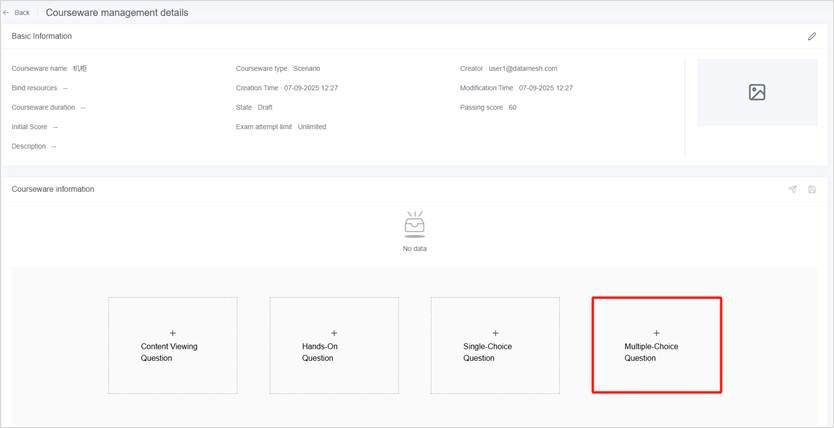Click the No data inbox icon
Viewport: 834px width, 428px height.
(x=414, y=225)
